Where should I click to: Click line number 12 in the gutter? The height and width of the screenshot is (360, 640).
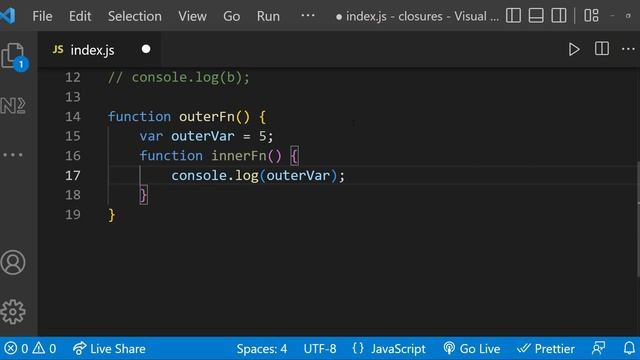[x=73, y=78]
